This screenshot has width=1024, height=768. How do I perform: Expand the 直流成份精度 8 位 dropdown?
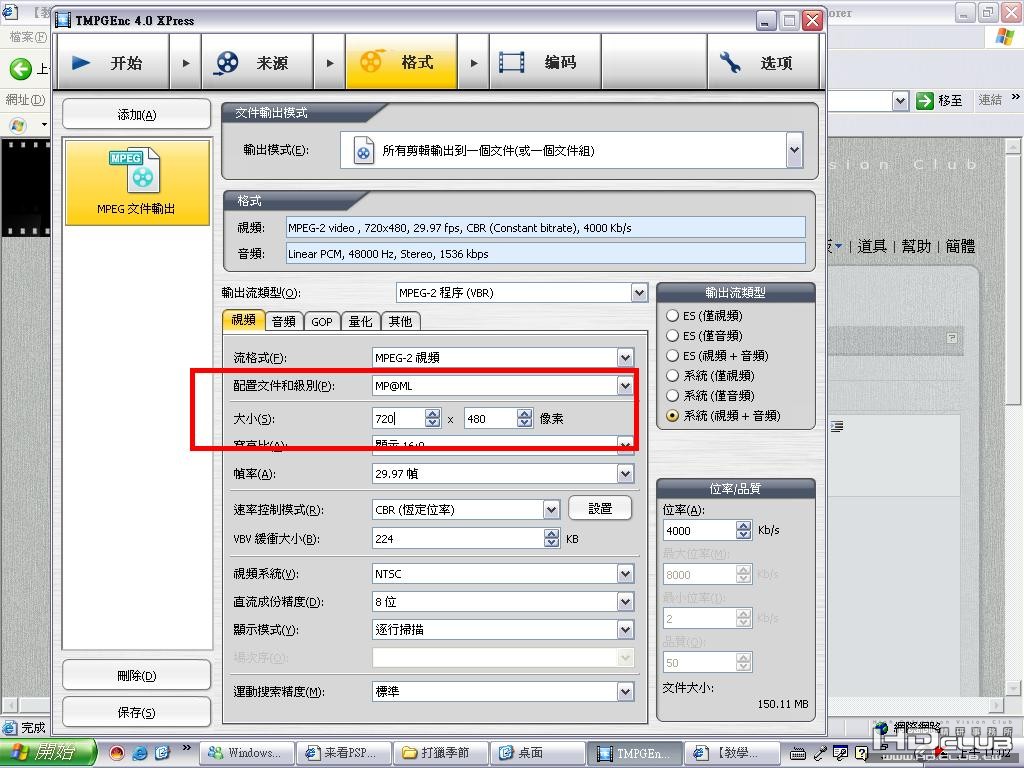[x=625, y=601]
